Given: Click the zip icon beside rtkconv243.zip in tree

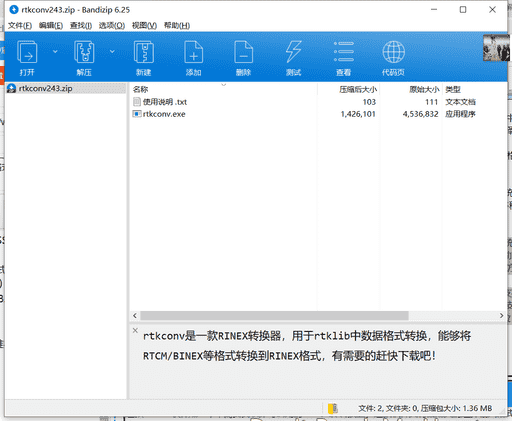Looking at the screenshot, I should [11, 88].
